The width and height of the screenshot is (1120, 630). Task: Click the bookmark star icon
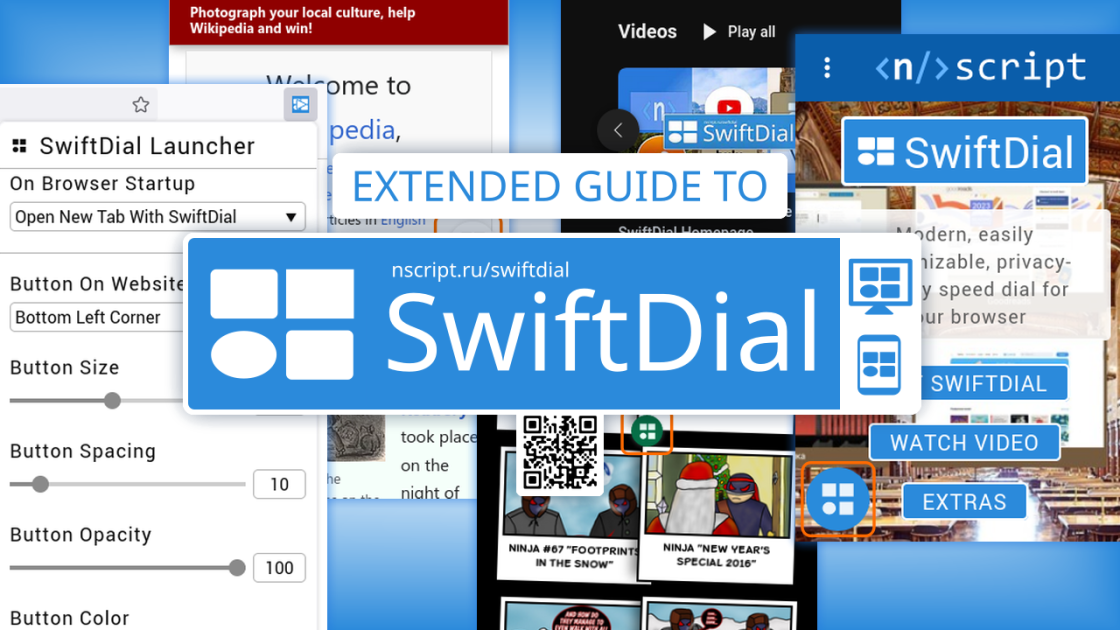[x=141, y=105]
